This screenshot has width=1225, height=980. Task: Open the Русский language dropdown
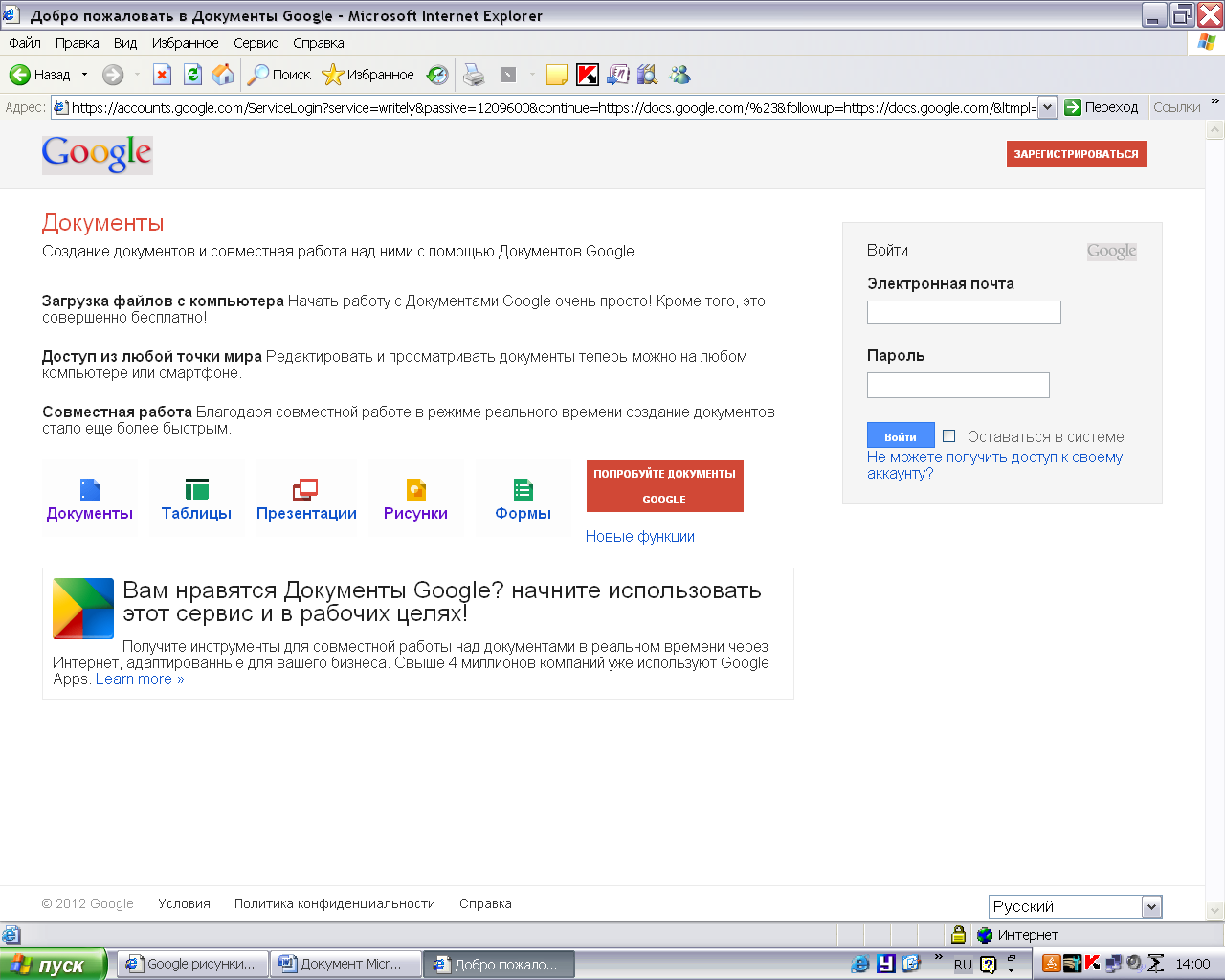(x=1076, y=906)
